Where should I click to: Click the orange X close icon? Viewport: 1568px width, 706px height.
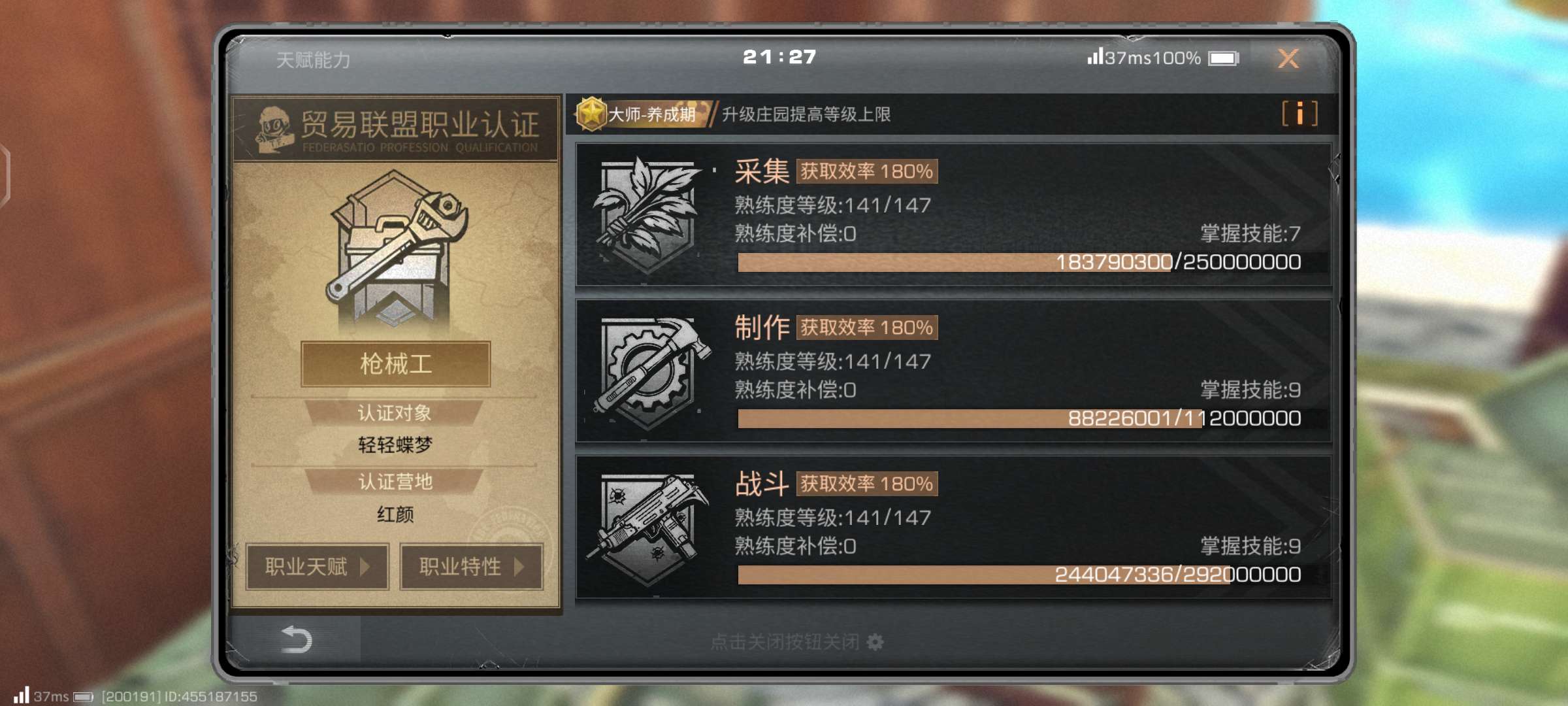click(1288, 59)
